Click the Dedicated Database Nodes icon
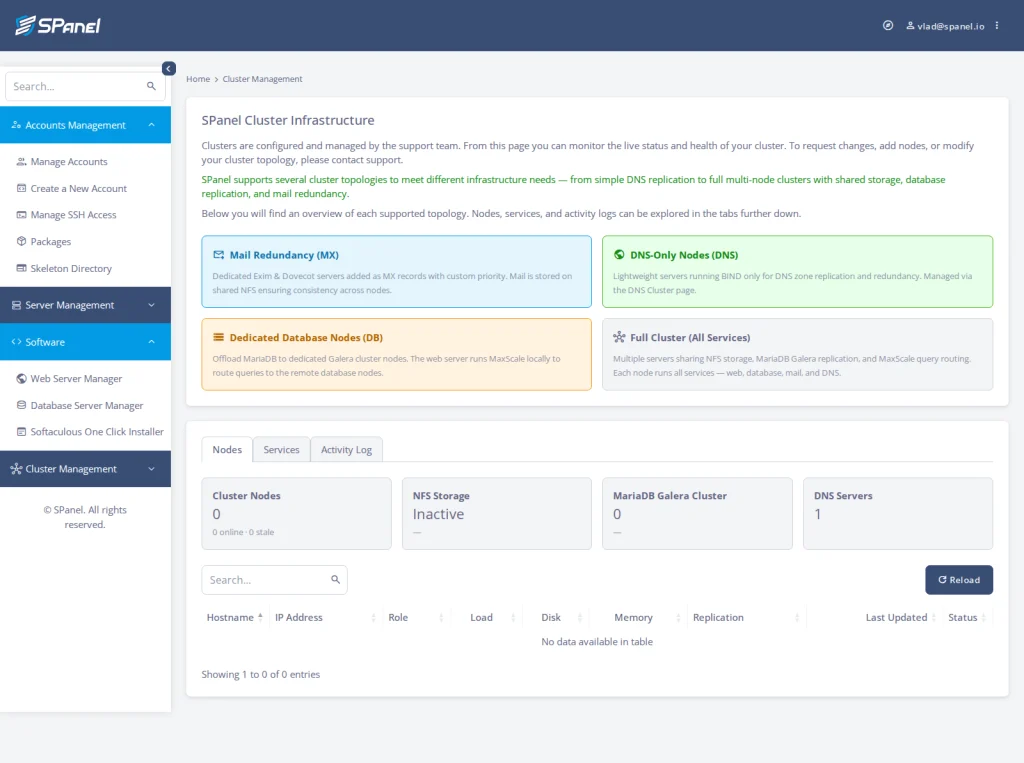 click(219, 338)
